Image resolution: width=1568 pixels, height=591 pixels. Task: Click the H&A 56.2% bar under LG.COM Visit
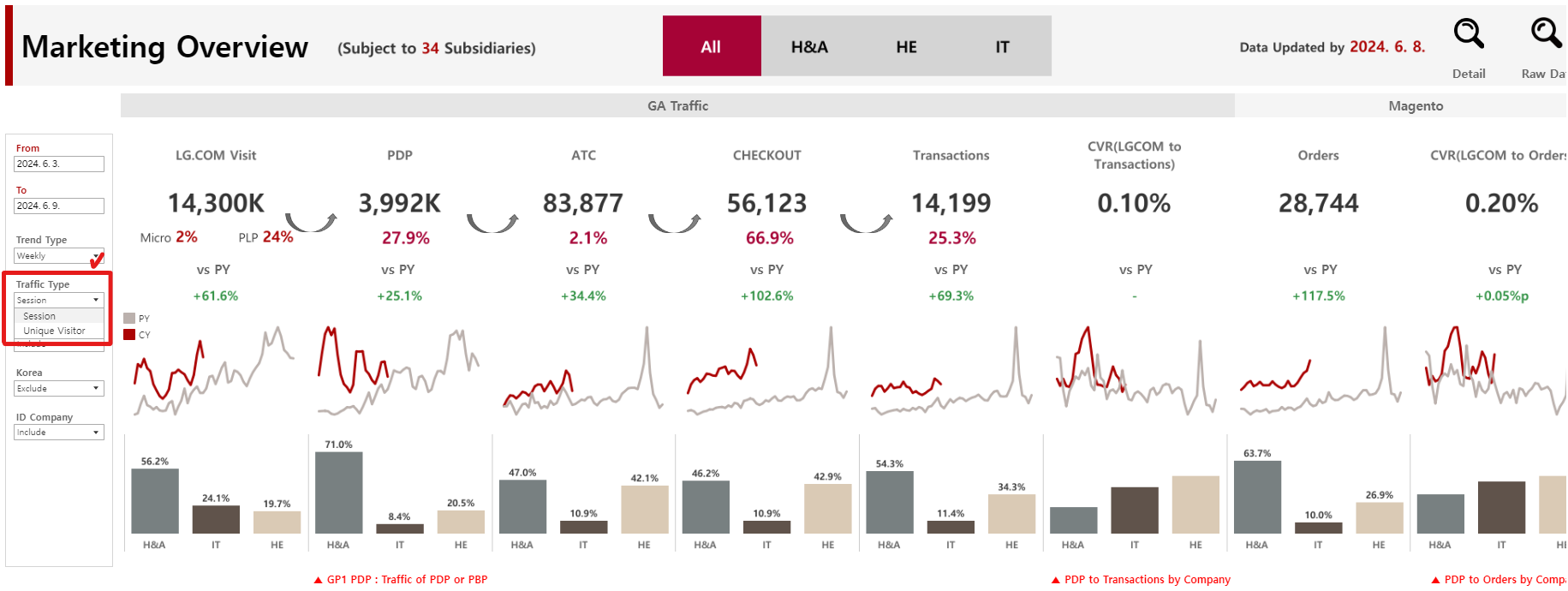click(x=155, y=501)
